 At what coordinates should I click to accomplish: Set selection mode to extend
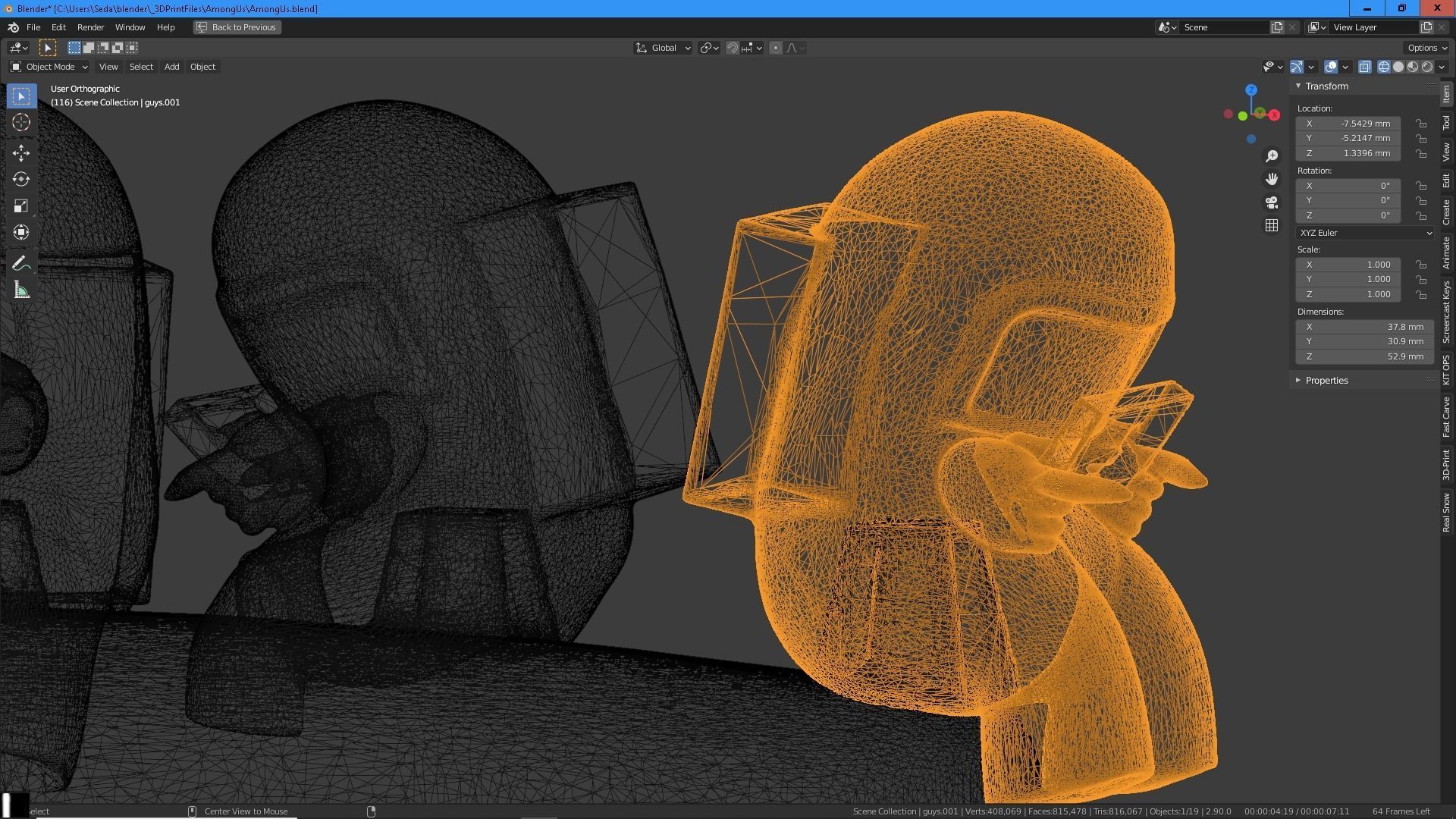[x=89, y=48]
